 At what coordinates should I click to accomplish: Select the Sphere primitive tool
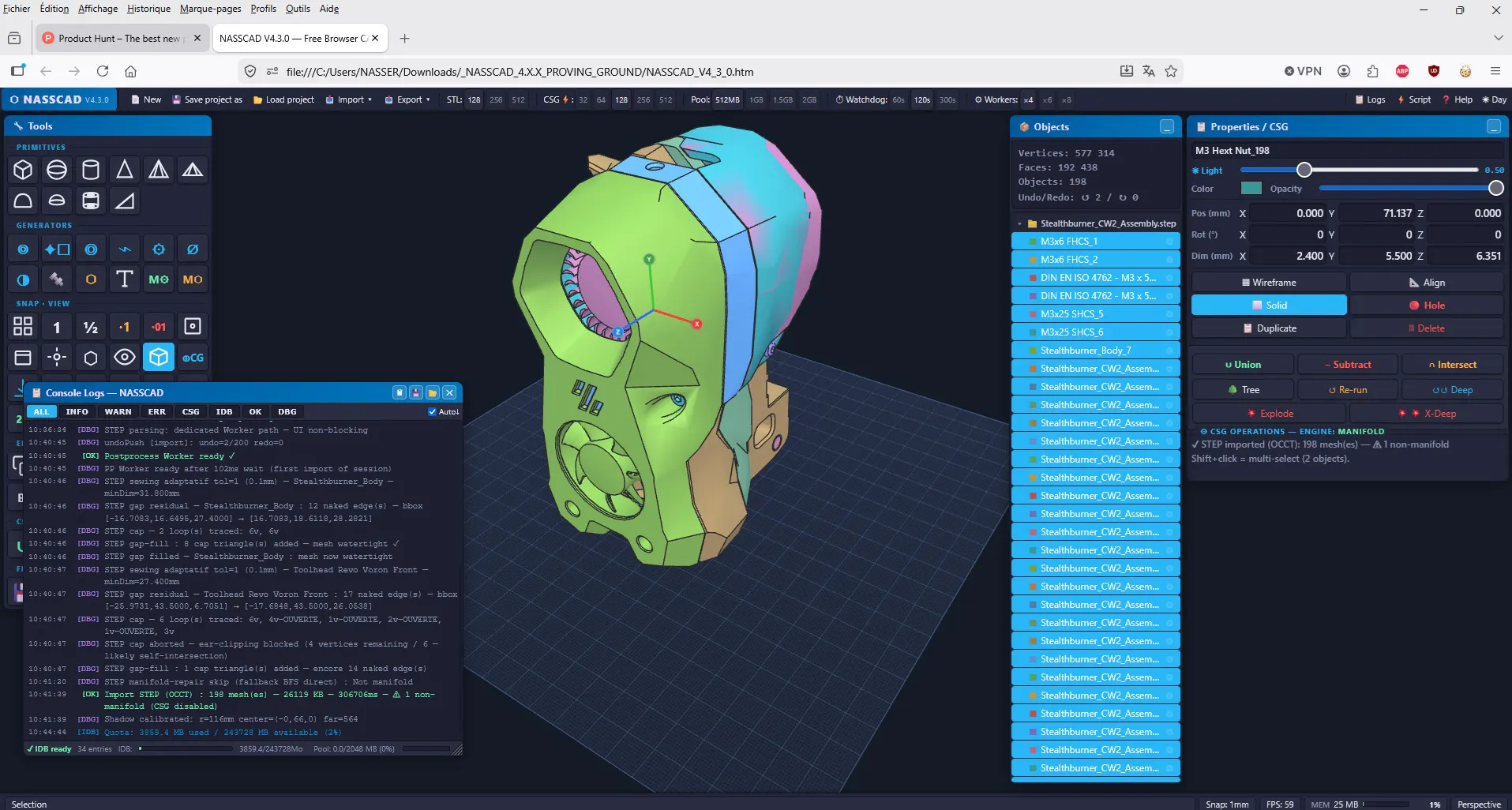[x=57, y=170]
